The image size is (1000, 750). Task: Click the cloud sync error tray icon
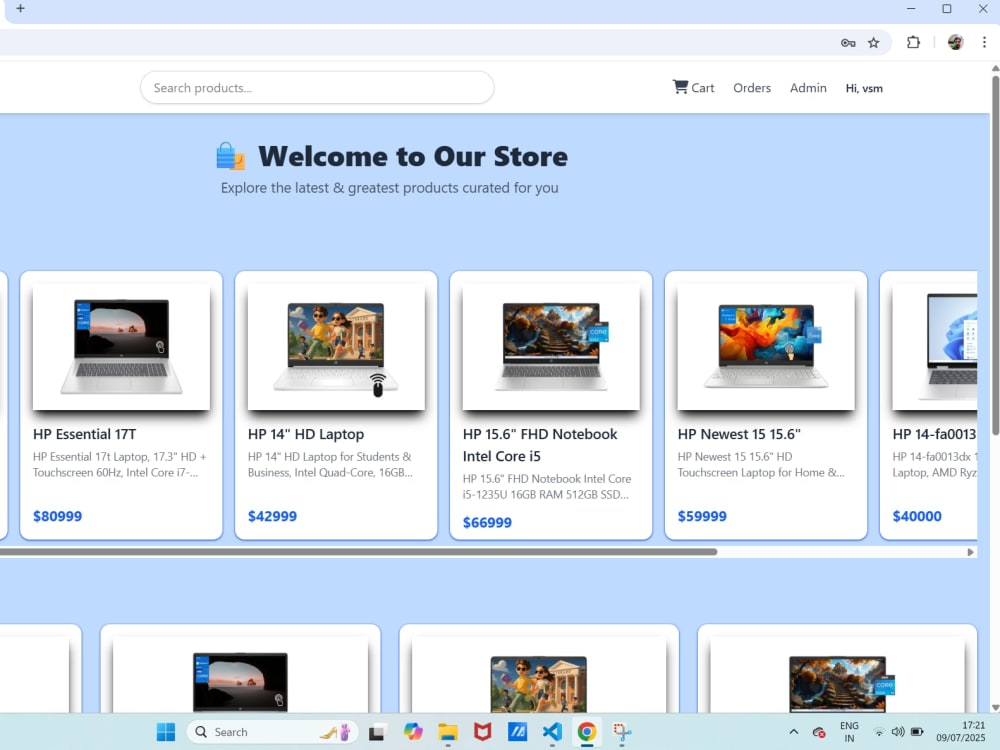click(x=819, y=732)
